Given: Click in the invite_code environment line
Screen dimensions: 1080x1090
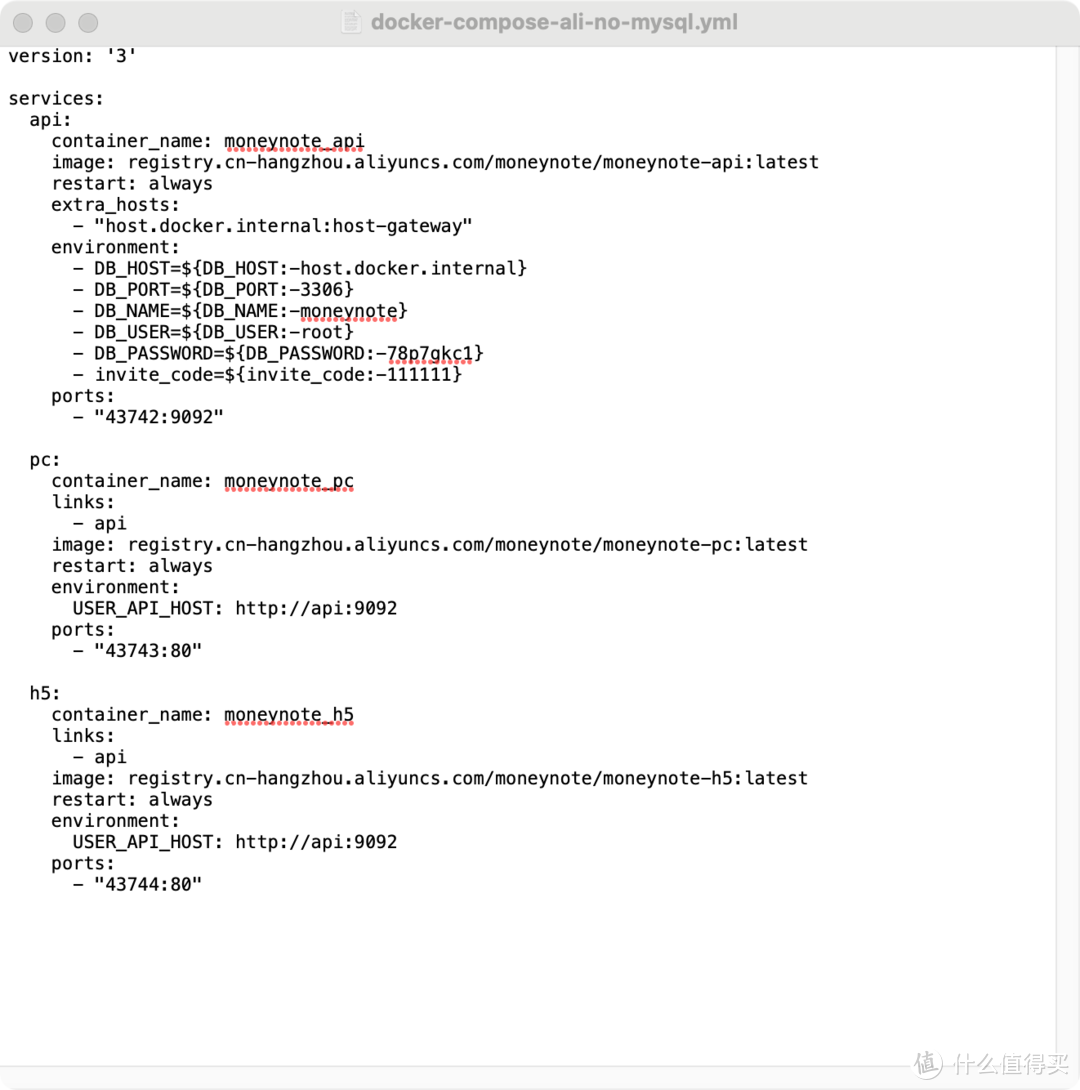Looking at the screenshot, I should [268, 375].
